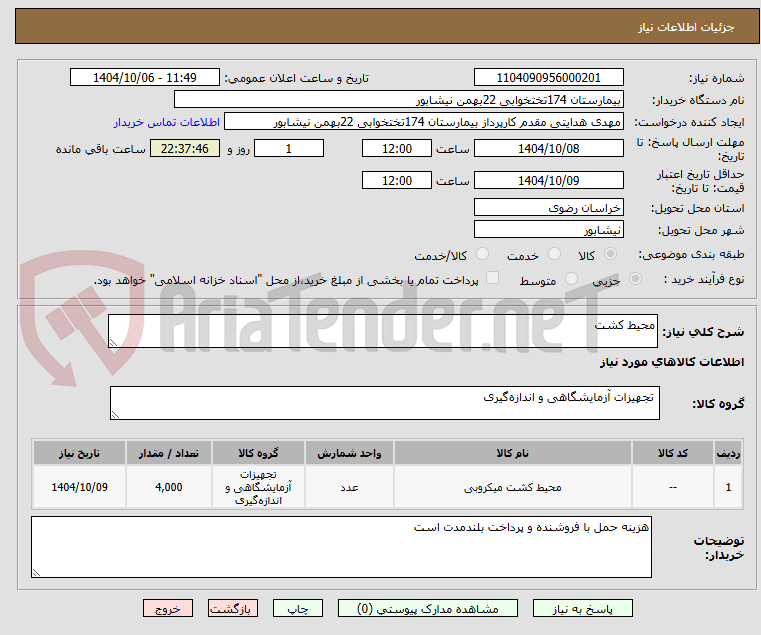
Task: Click the محیط کشت میکروبی cell
Action: tap(513, 487)
